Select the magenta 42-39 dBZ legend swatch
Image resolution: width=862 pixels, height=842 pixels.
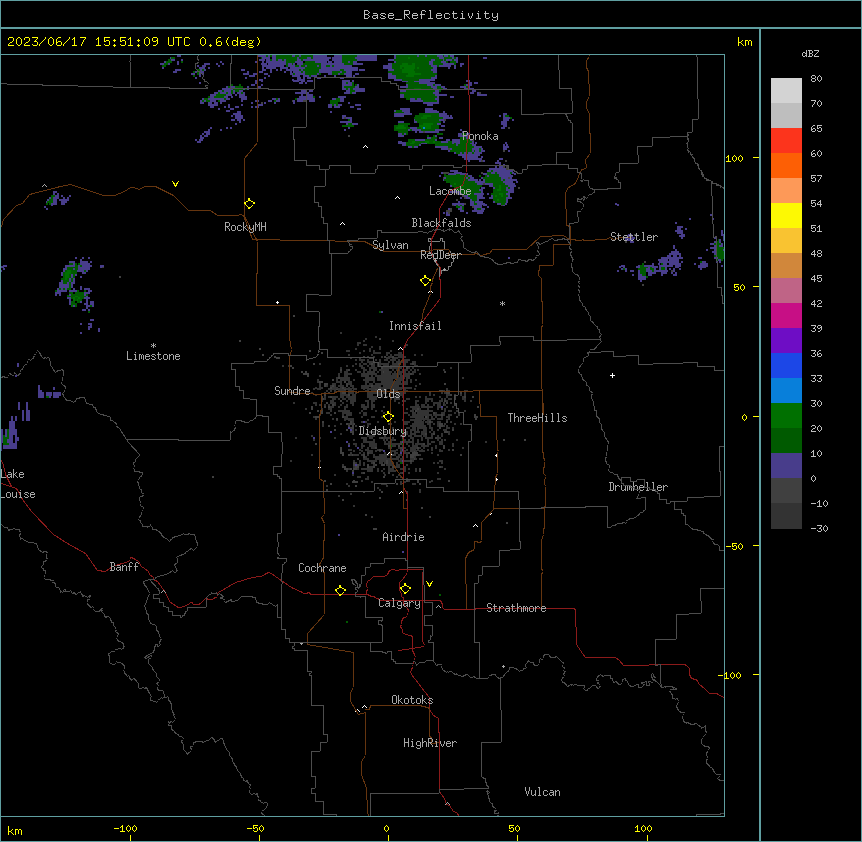point(786,315)
